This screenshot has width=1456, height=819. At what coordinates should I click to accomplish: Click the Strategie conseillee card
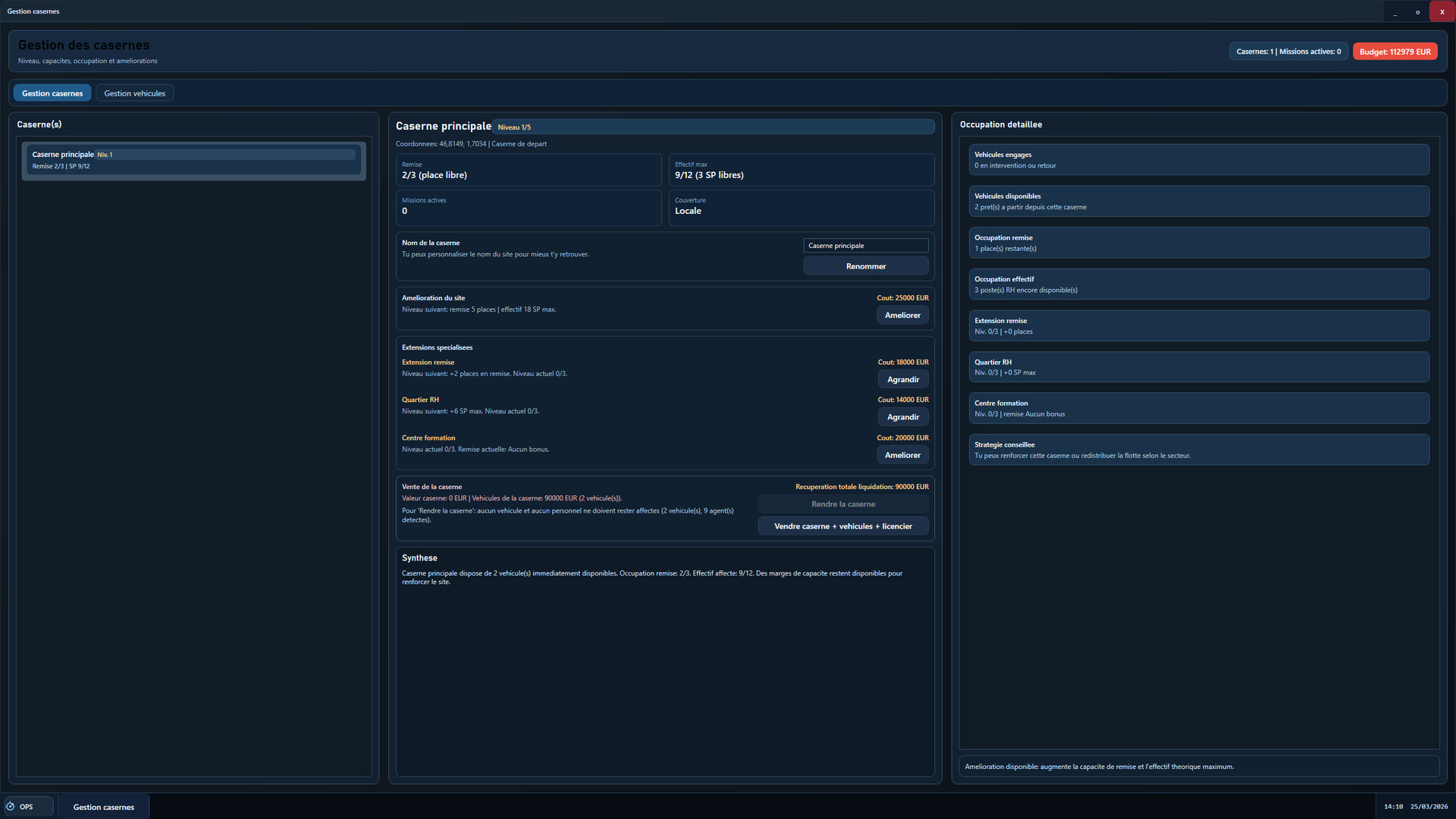(x=1197, y=449)
